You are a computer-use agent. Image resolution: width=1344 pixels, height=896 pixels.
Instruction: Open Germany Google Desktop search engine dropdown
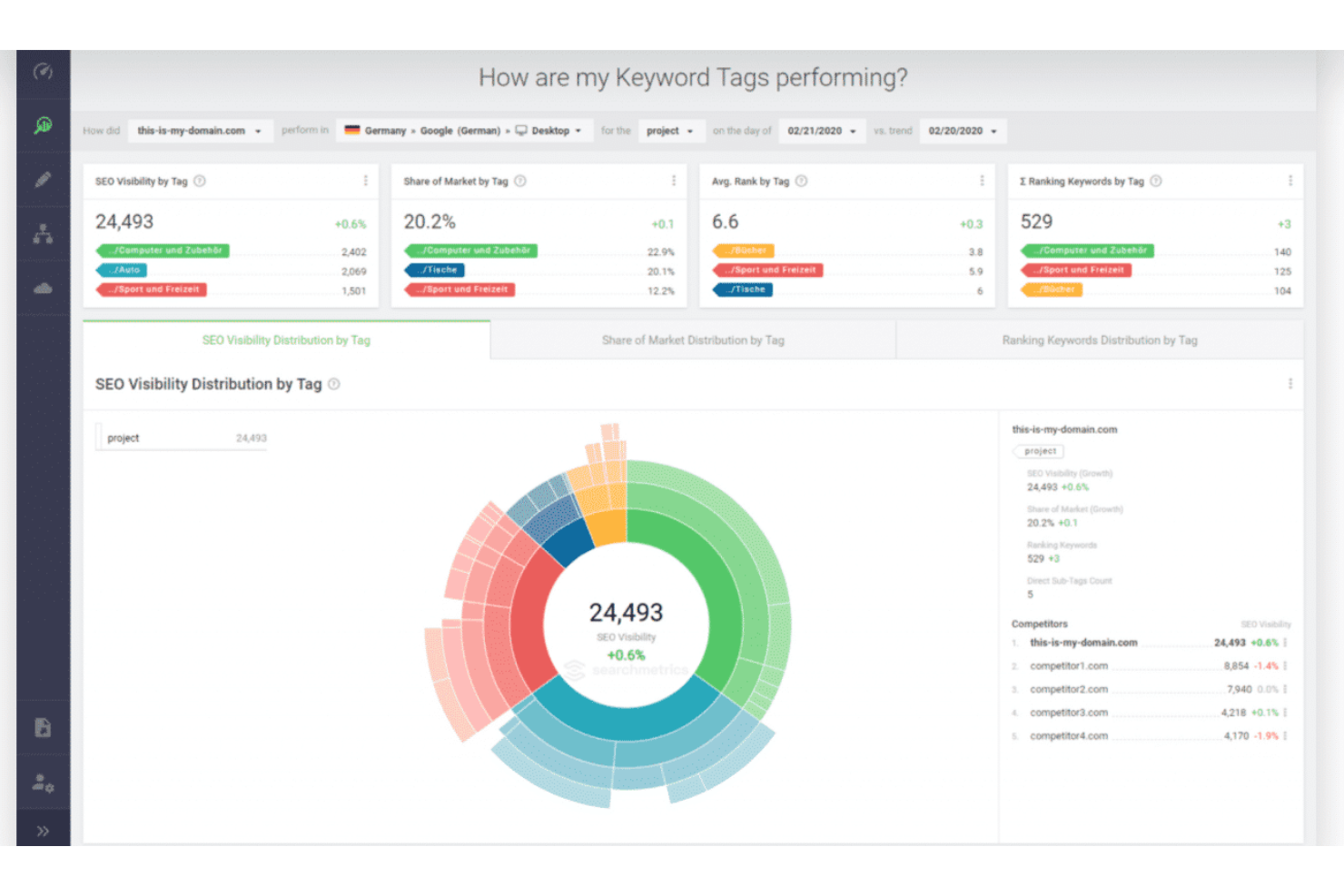[464, 131]
